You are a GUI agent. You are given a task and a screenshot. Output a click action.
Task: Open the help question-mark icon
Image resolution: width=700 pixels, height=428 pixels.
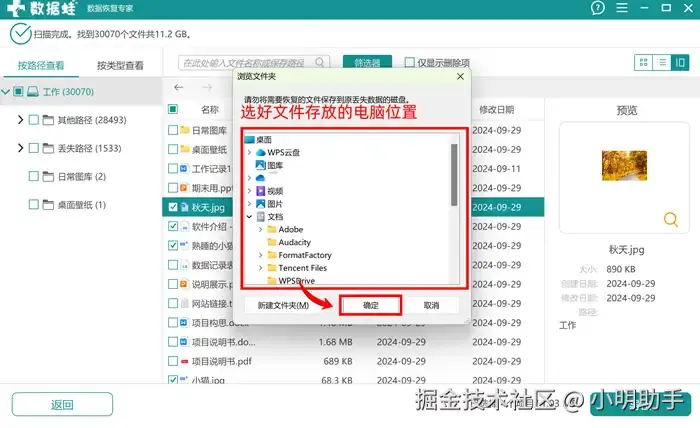(x=597, y=8)
